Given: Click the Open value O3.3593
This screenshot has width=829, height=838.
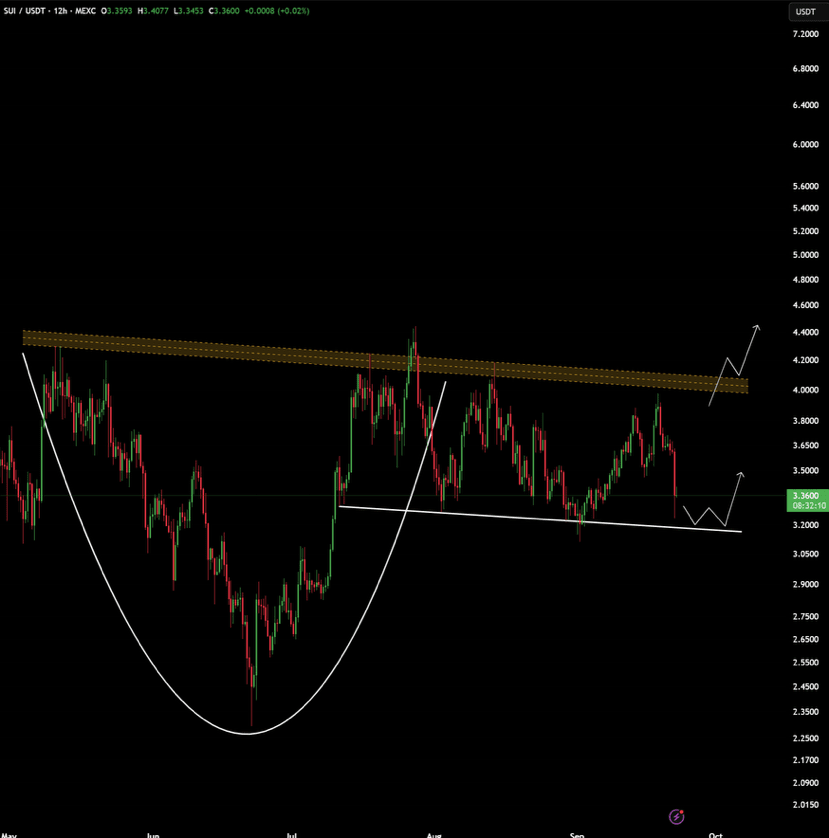Looking at the screenshot, I should pos(117,11).
